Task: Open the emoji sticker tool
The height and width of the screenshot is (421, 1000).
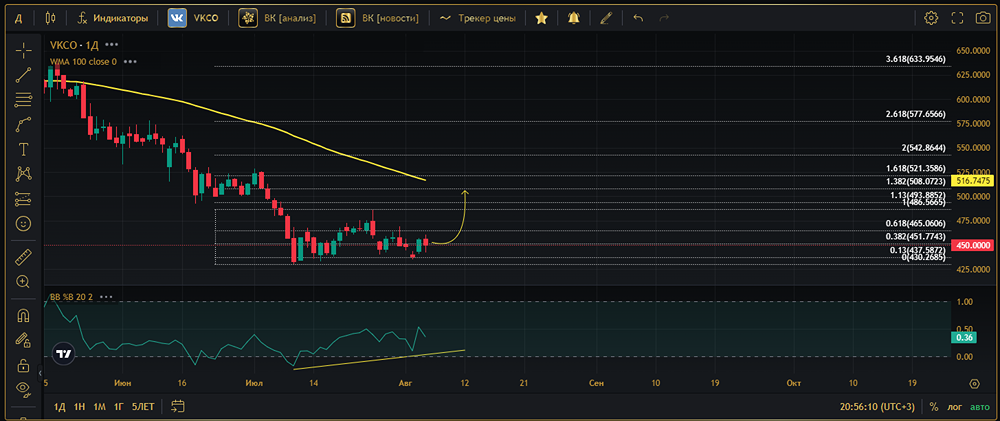Action: [x=23, y=223]
